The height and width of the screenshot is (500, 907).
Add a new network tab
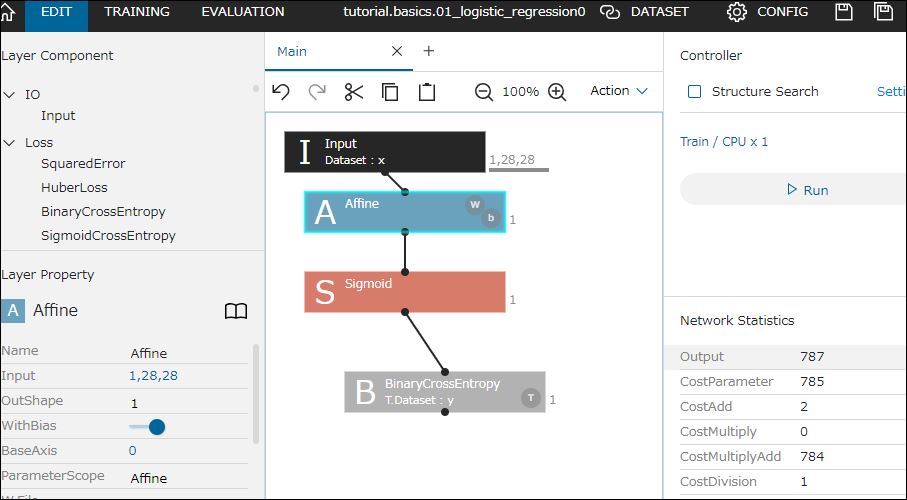429,51
